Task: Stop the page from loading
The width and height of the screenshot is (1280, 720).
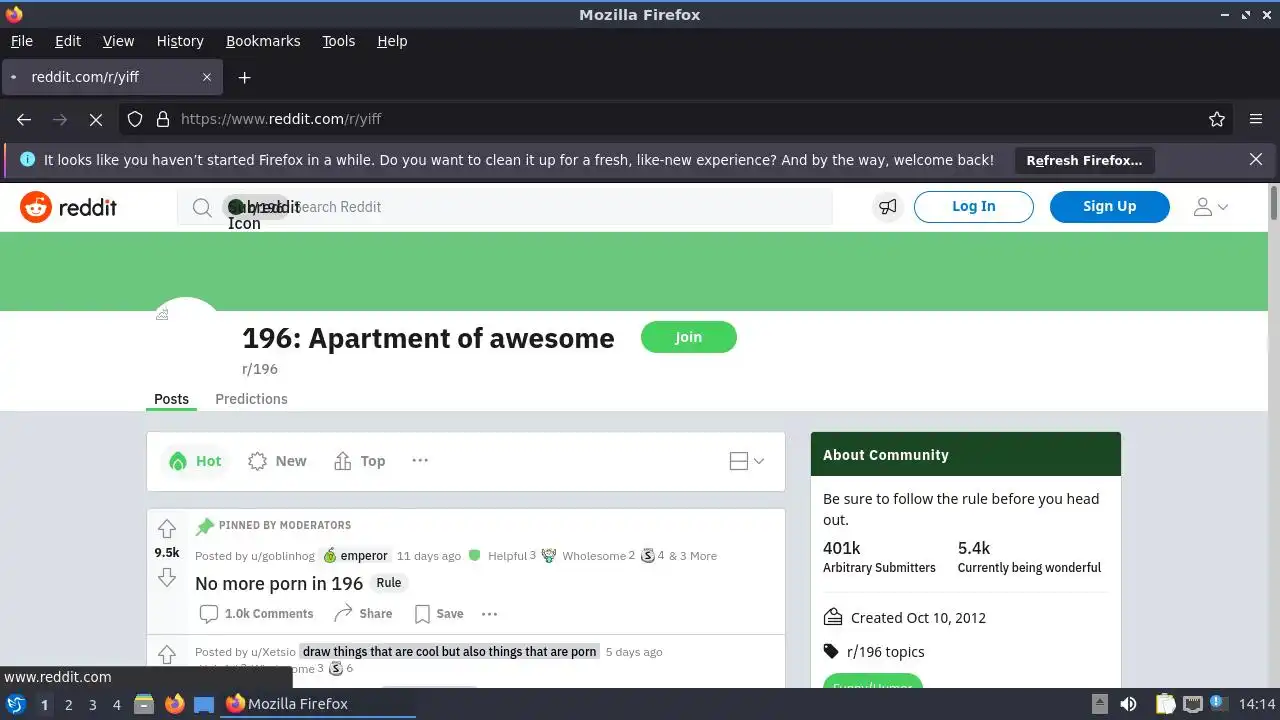Action: 96,119
